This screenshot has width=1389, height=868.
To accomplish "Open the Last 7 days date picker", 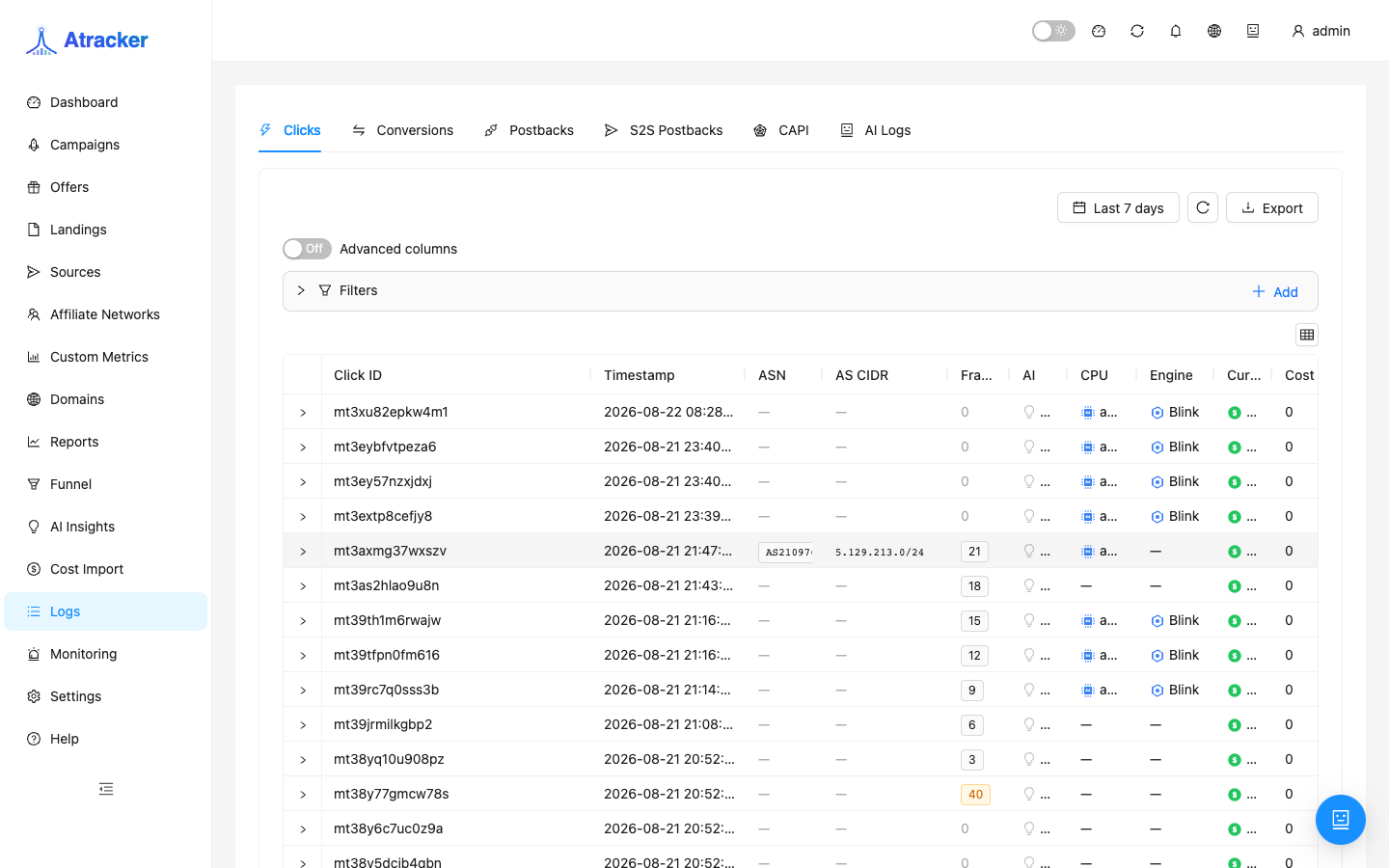I will [x=1118, y=207].
